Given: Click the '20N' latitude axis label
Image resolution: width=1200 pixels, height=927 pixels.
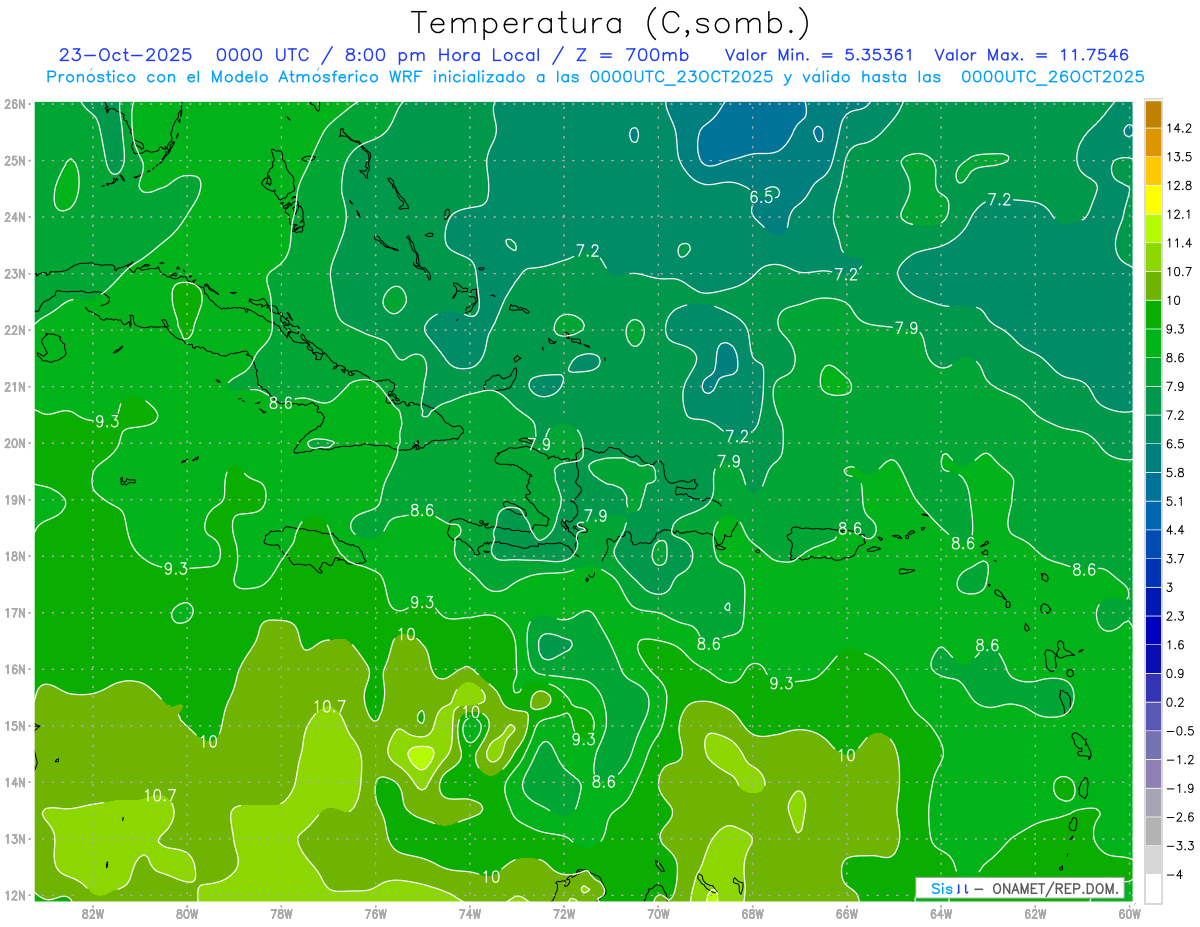Looking at the screenshot, I should coord(15,443).
